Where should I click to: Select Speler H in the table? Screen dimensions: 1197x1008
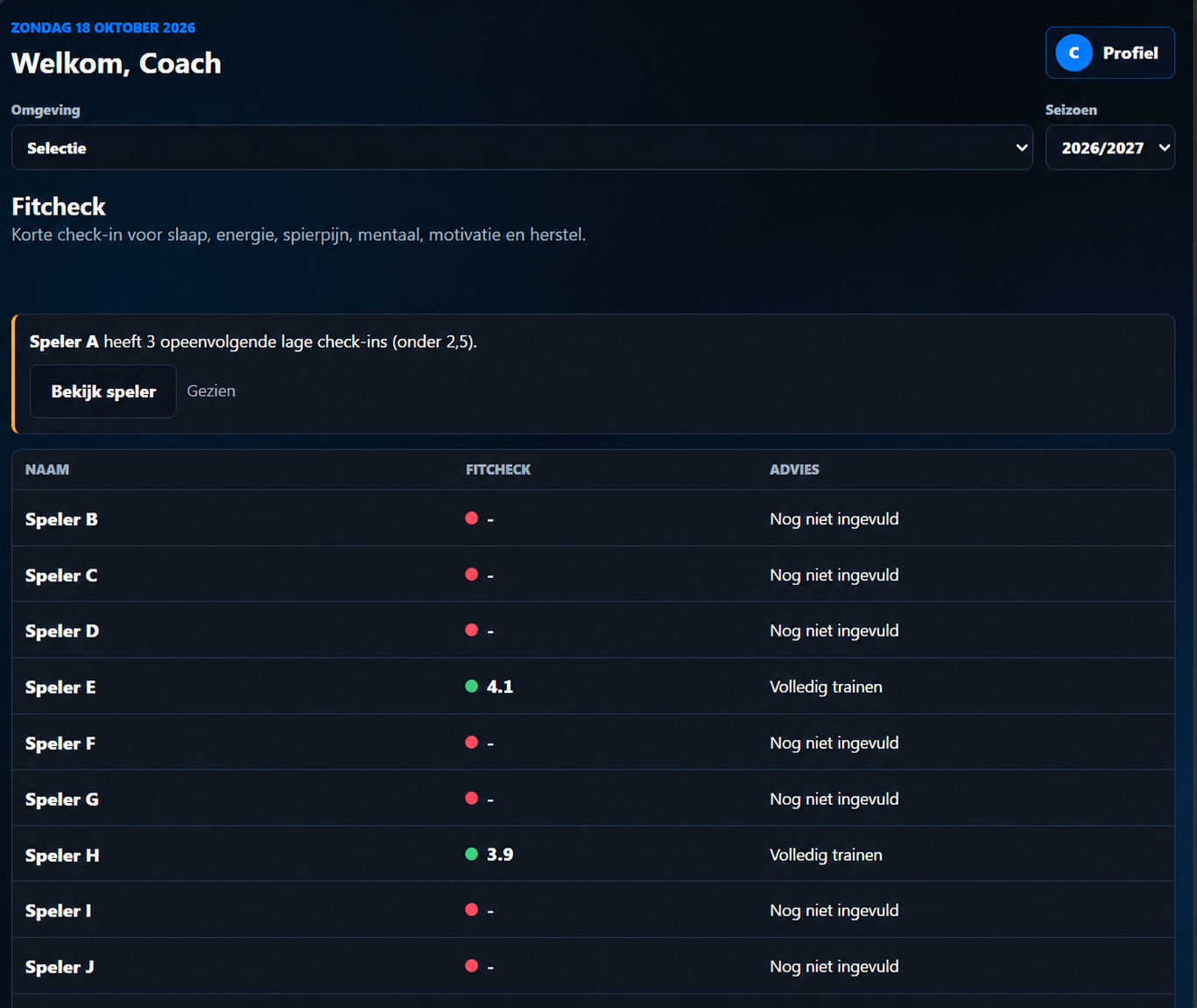62,855
